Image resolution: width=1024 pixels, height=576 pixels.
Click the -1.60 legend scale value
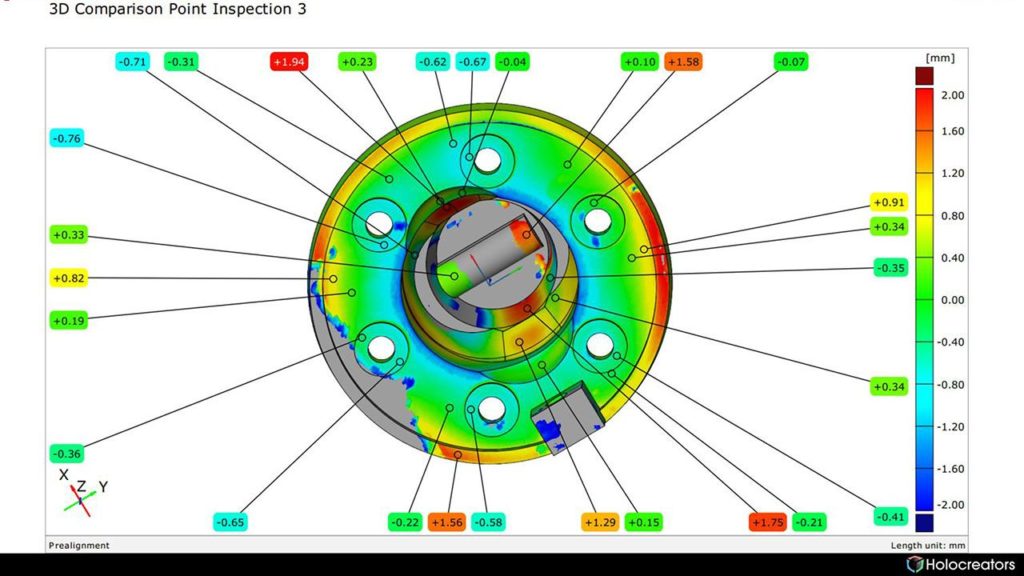950,469
